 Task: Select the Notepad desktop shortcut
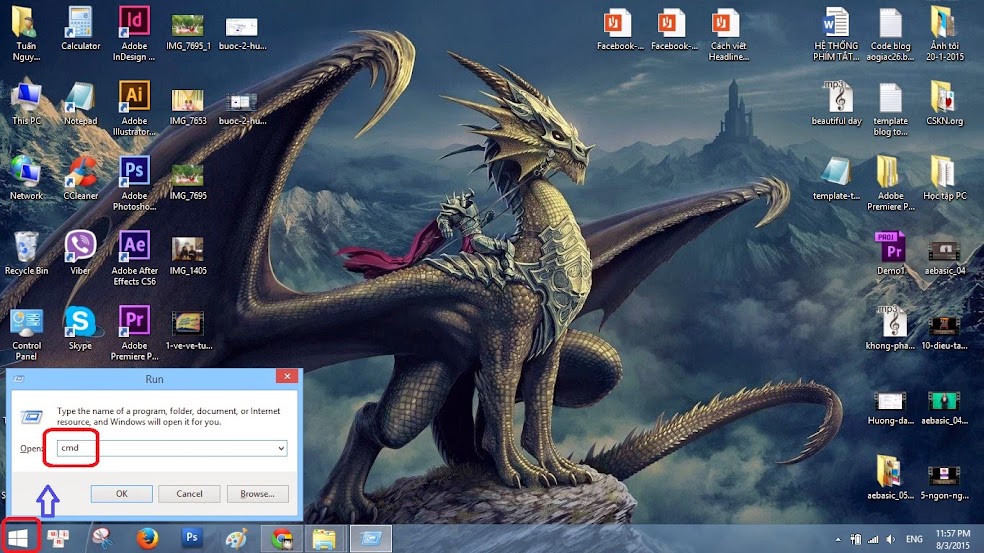(80, 103)
